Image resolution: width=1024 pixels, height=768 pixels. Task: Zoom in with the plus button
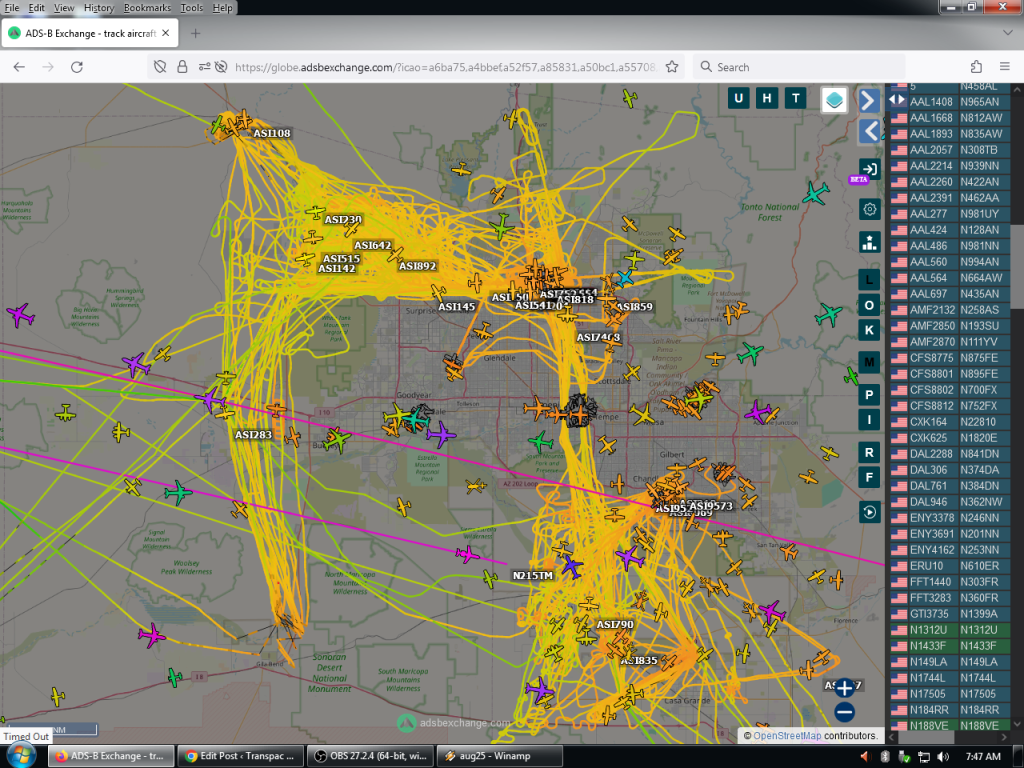point(844,687)
